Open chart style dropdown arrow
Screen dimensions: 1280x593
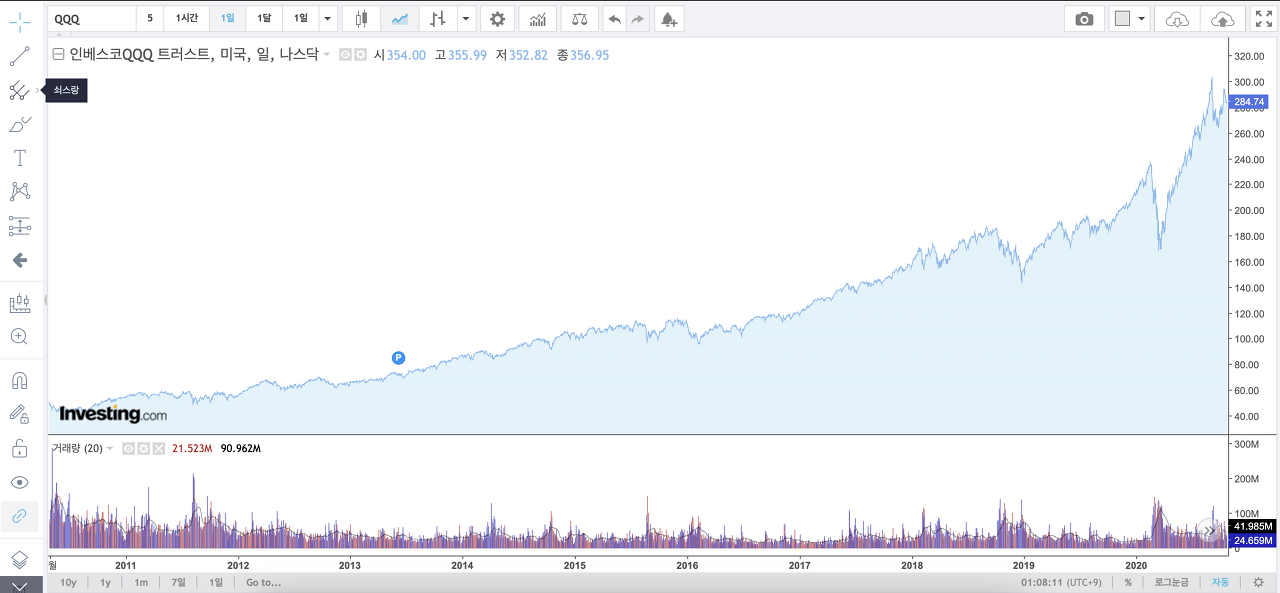click(x=466, y=18)
